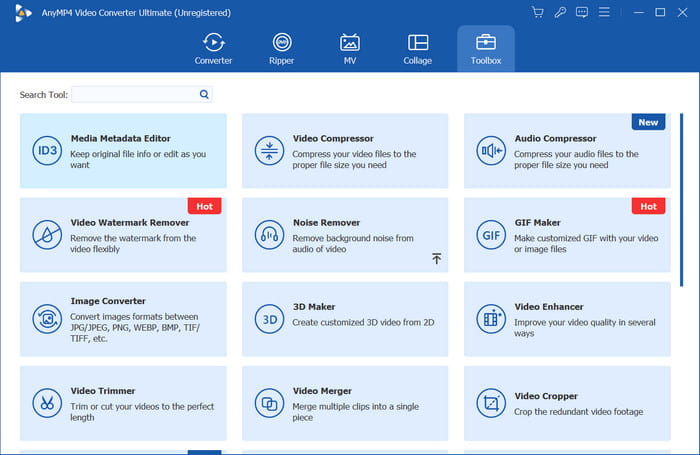This screenshot has width=700, height=455.
Task: Close the AnyMP4 window
Action: pos(682,13)
